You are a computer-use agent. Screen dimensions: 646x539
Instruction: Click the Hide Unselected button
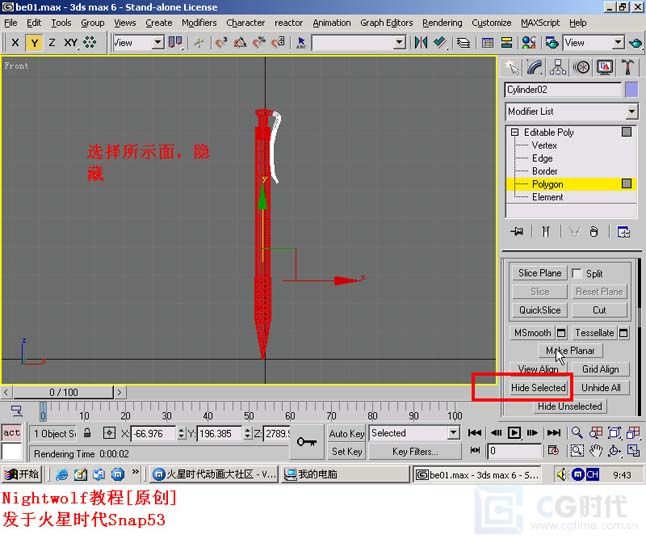point(570,406)
